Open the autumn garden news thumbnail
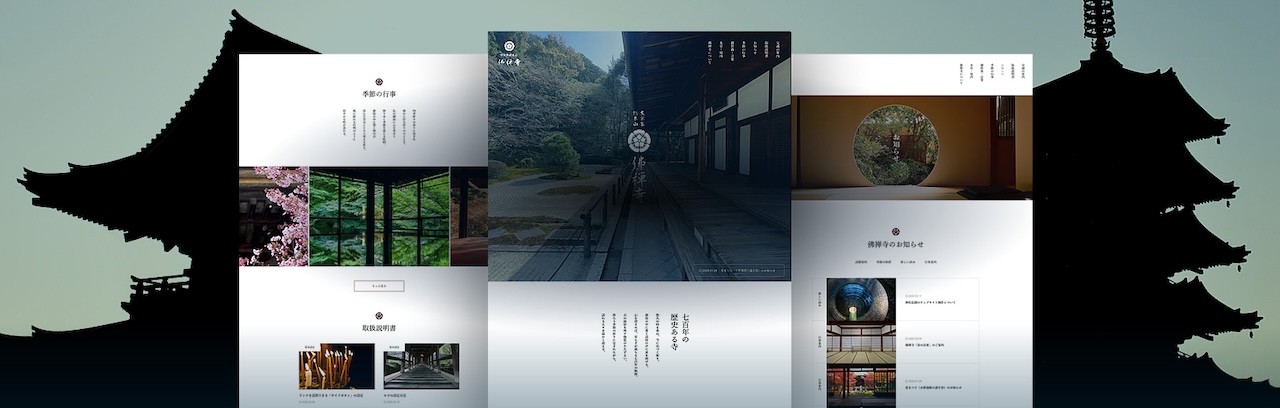The image size is (1280, 408). coord(861,386)
